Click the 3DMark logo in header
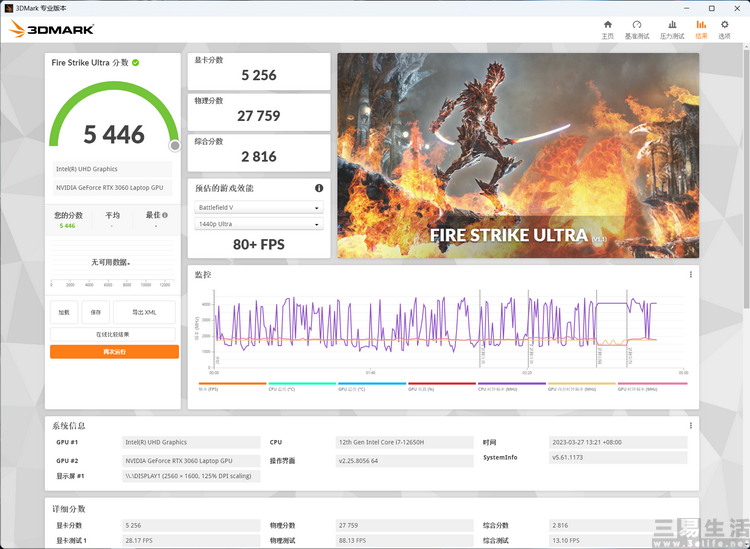Viewport: 750px width, 549px height. (x=51, y=29)
